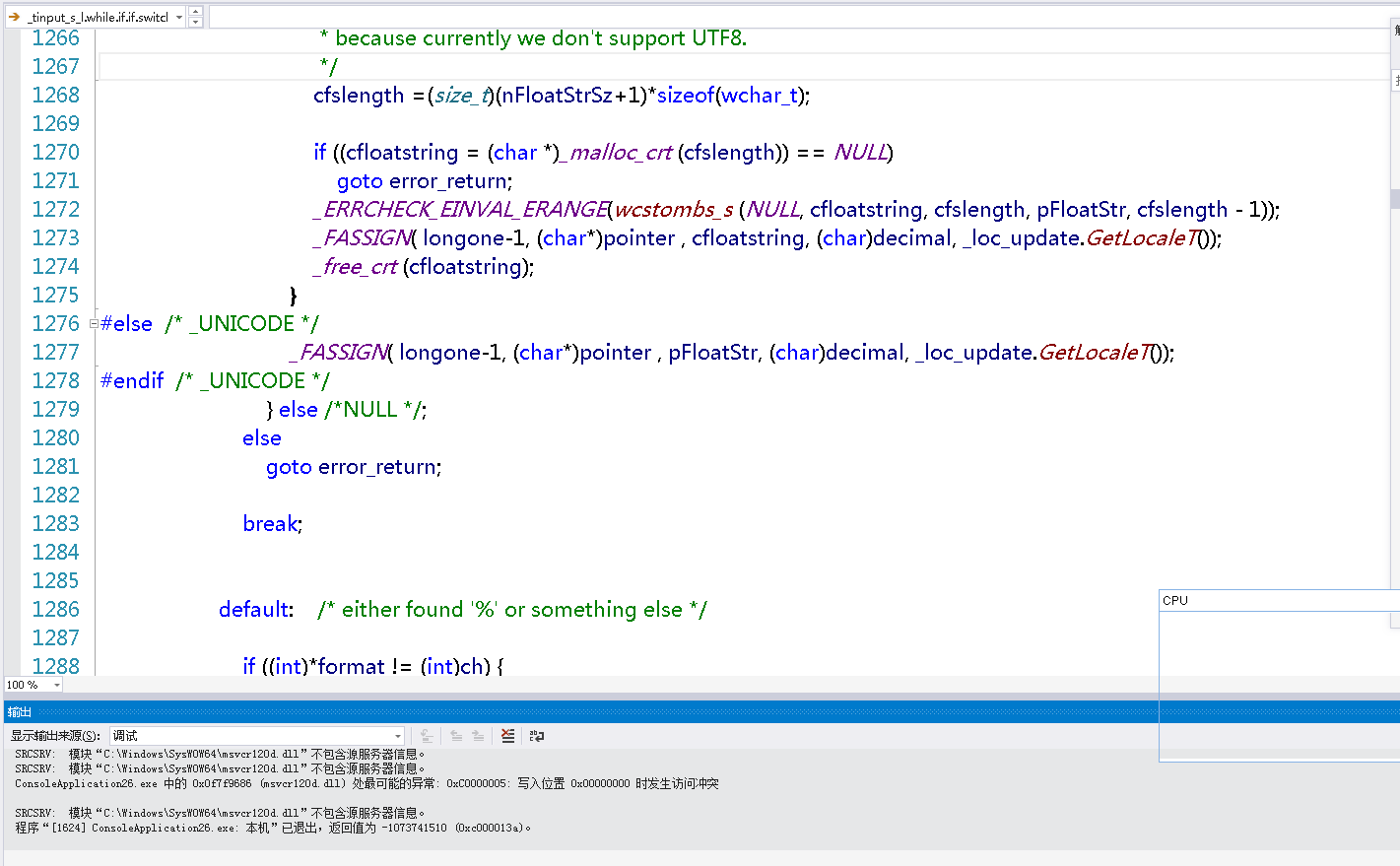Click the down arrow of the navigation bar stepper
This screenshot has height=866, width=1400.
(195, 22)
